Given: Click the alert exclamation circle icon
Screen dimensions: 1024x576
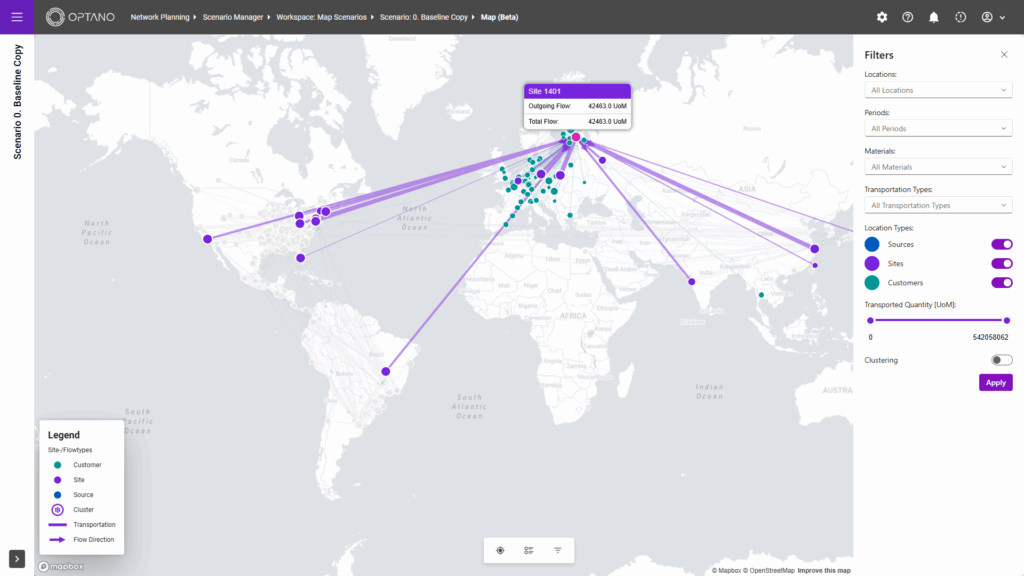Looking at the screenshot, I should tap(961, 17).
